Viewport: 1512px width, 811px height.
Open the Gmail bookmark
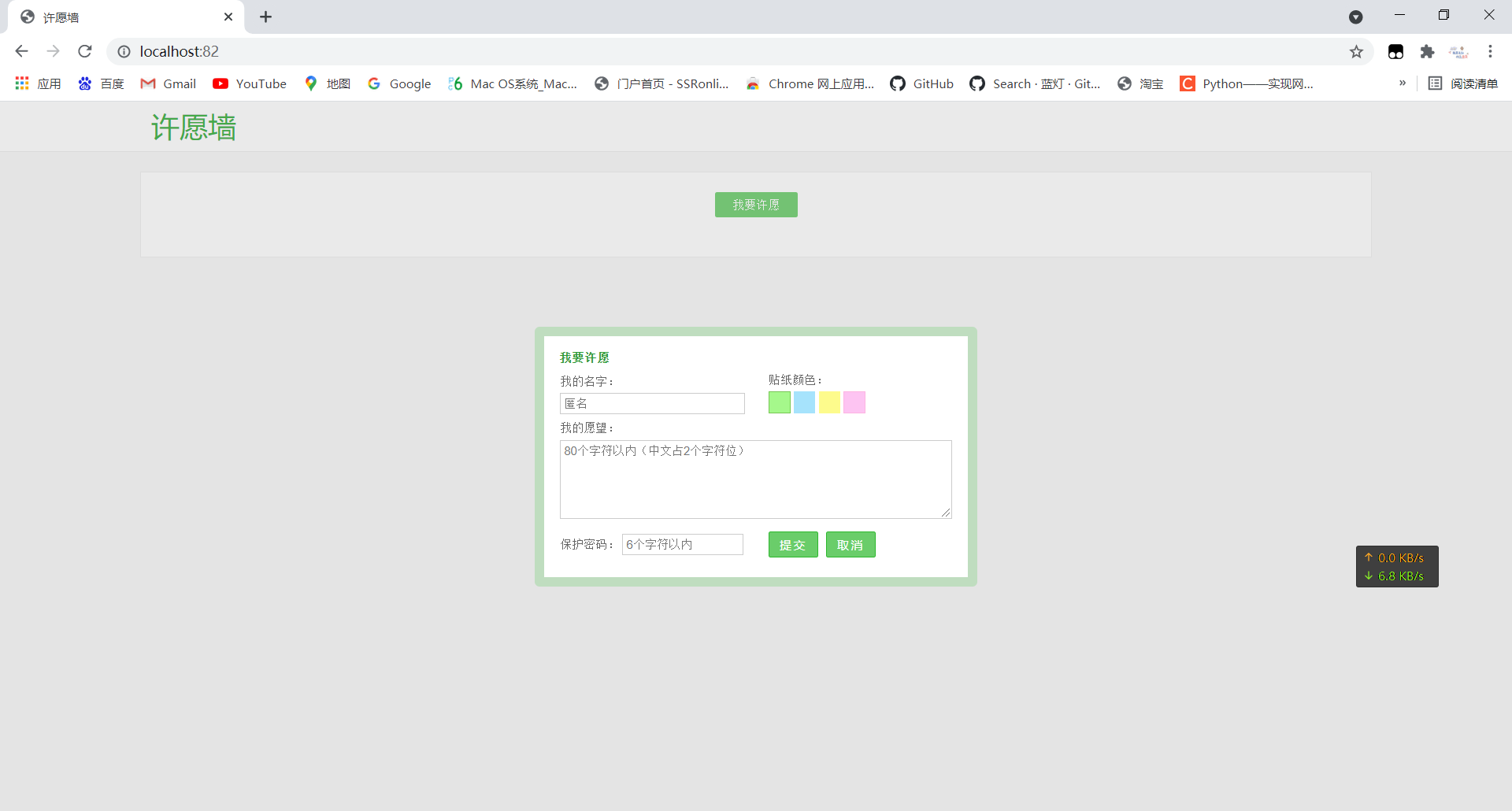[x=169, y=83]
